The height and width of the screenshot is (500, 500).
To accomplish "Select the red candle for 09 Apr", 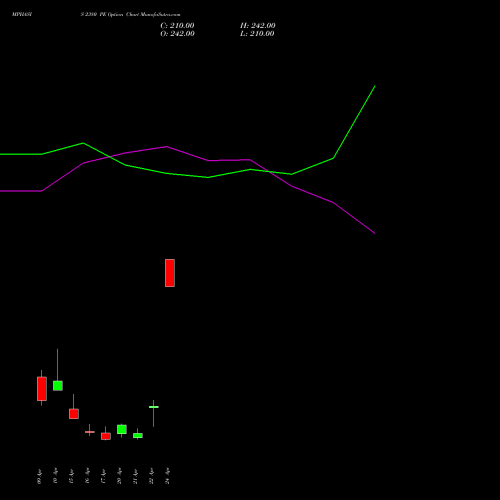I will [42, 389].
